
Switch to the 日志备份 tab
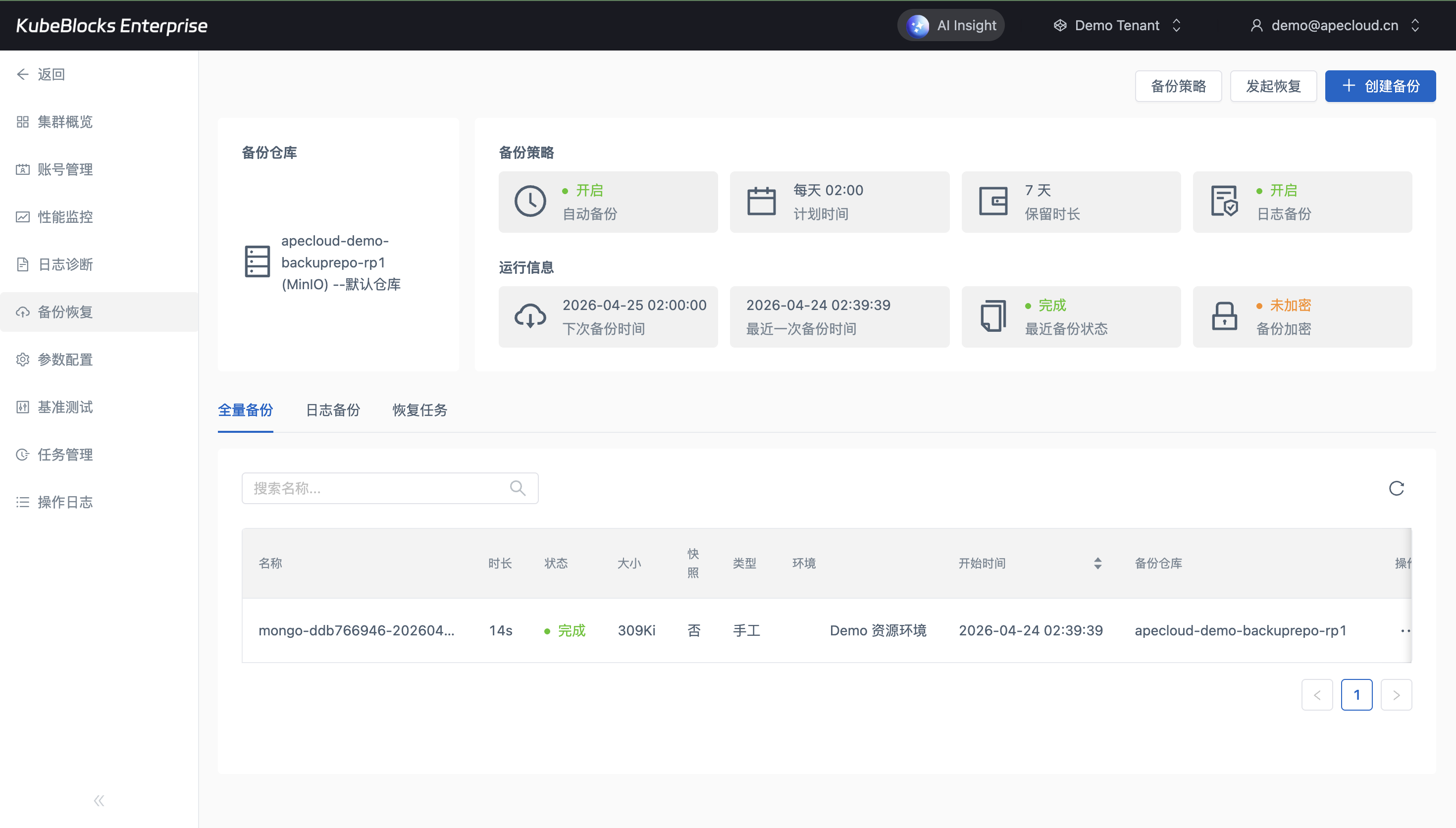(333, 410)
